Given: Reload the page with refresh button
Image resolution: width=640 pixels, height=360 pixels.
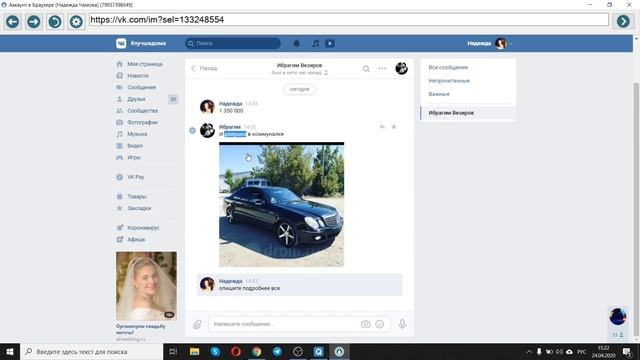Looking at the screenshot, I should [x=55, y=21].
